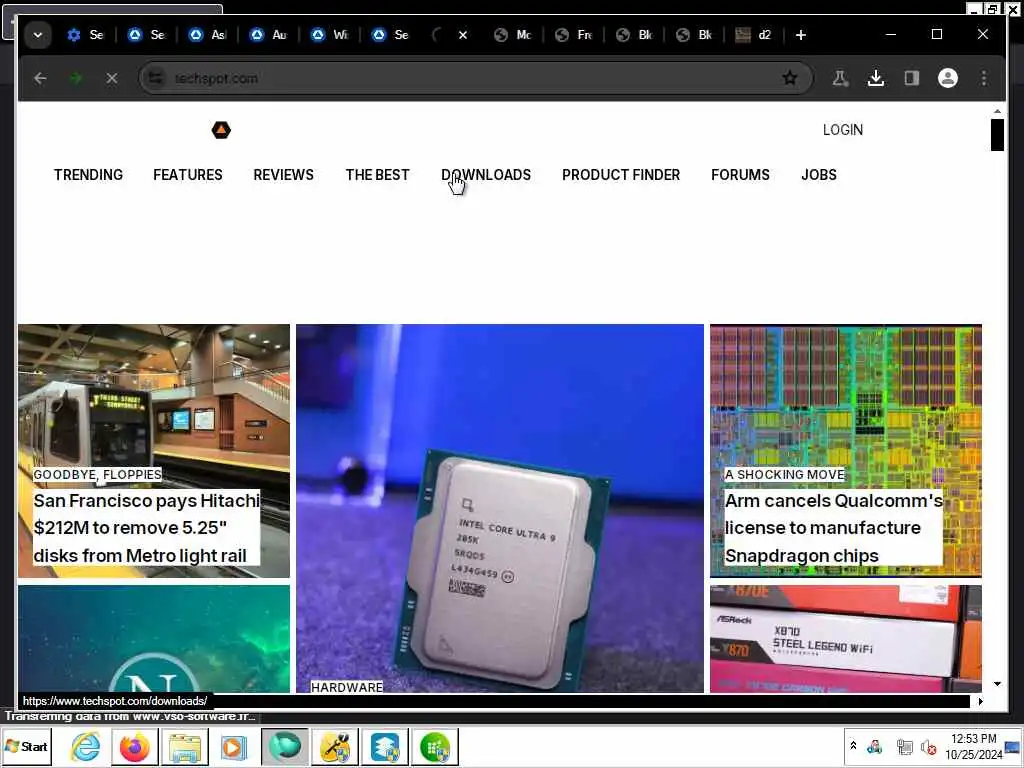
Task: Open Windows Explorer folder icon in taskbar
Action: click(185, 746)
